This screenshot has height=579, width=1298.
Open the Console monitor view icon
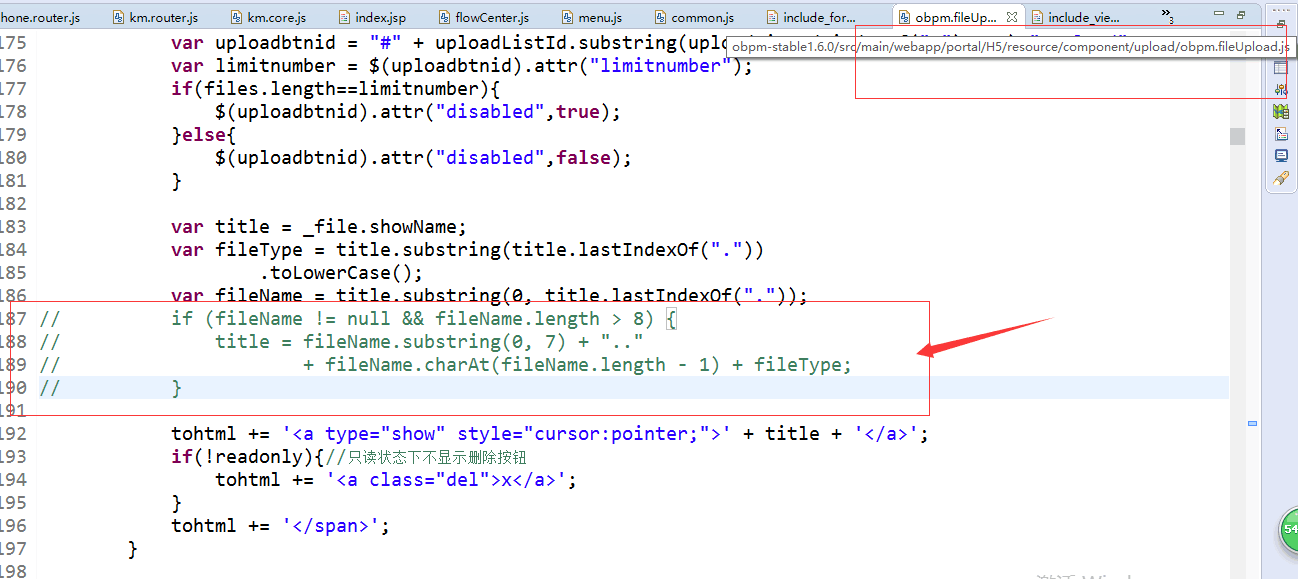1281,156
